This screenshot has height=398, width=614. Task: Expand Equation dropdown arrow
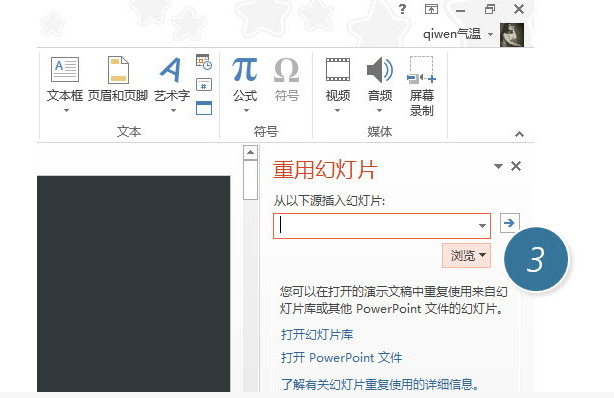click(x=246, y=110)
